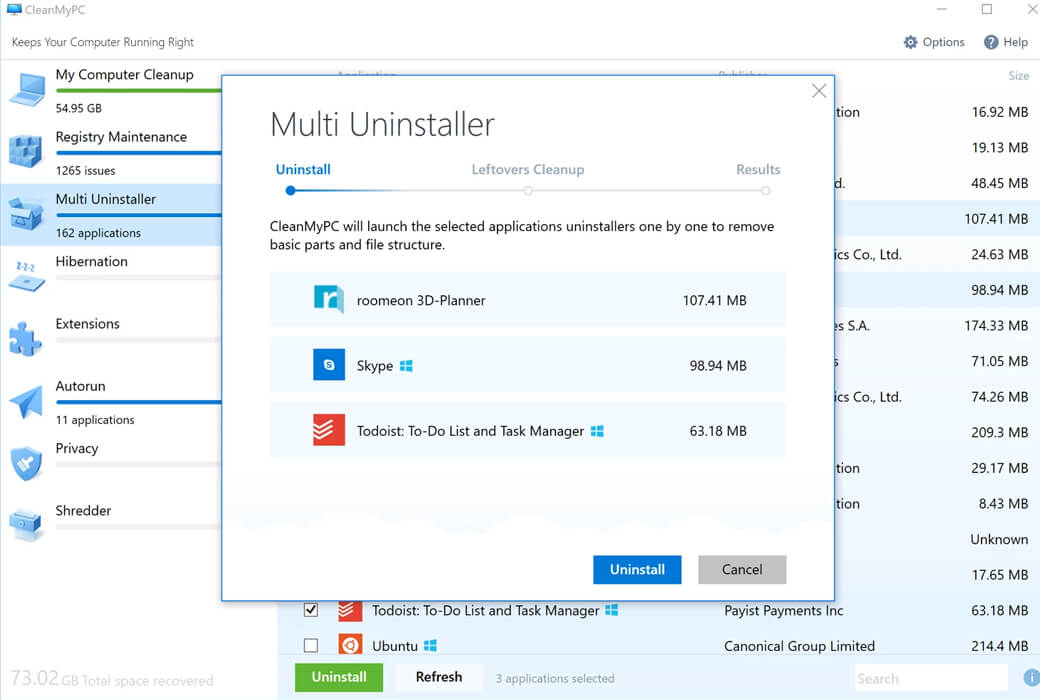Click the roomeon 3D-Planner app icon
This screenshot has width=1040, height=700.
pos(329,299)
